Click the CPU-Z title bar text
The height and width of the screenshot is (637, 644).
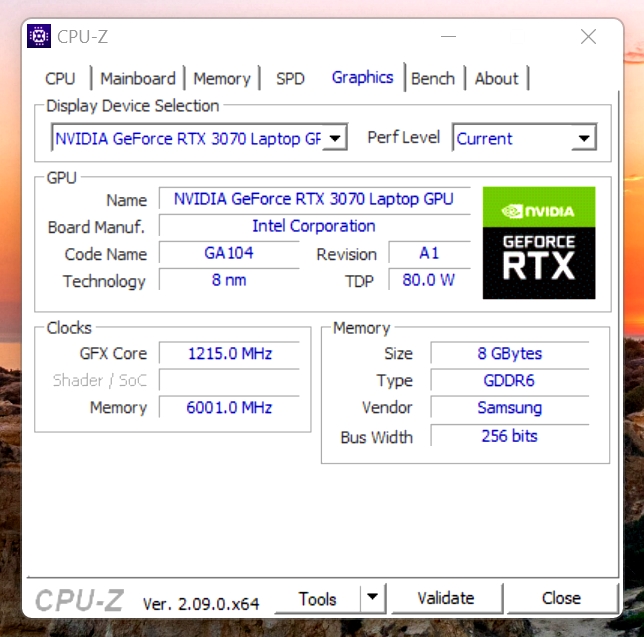tap(83, 37)
